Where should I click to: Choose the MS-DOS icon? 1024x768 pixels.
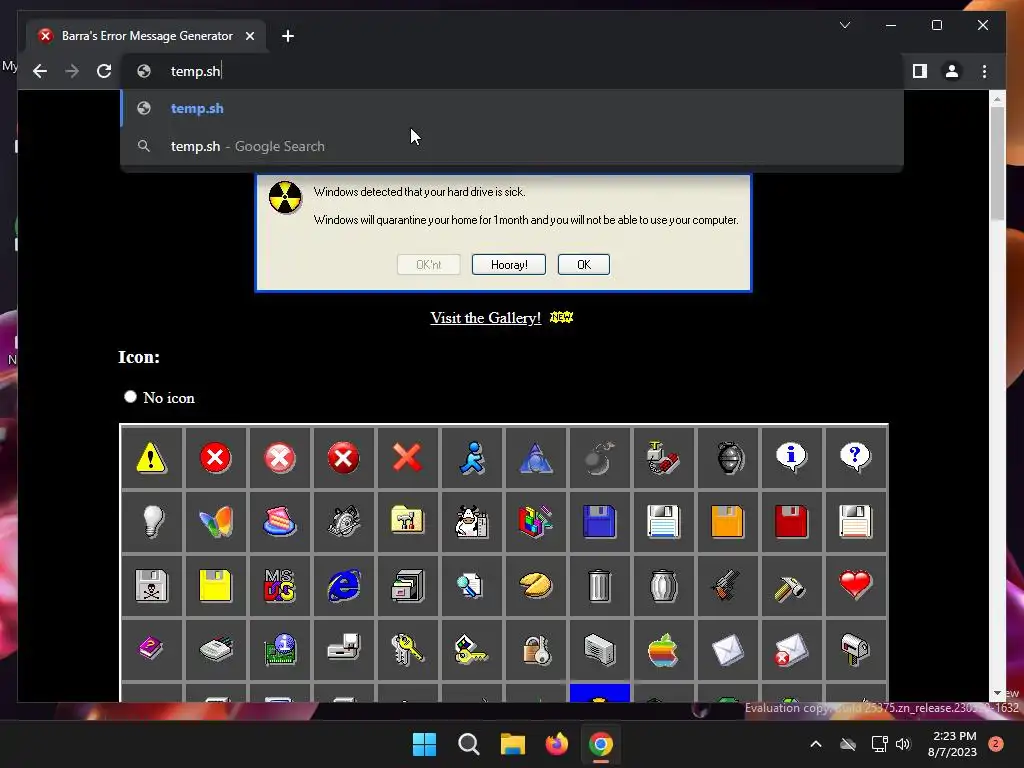coord(279,585)
